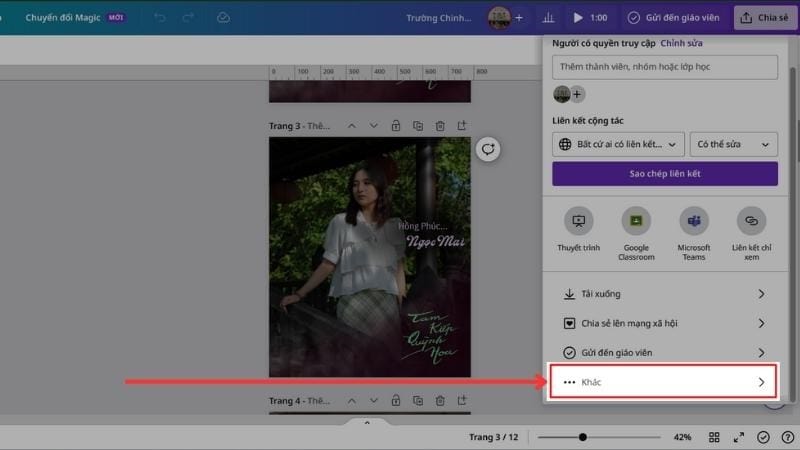This screenshot has width=800, height=450.
Task: Move page 3 down with the chevron arrow
Action: click(374, 126)
